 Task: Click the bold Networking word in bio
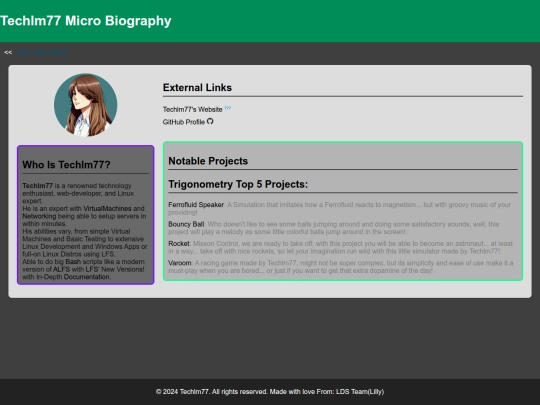tap(39, 216)
